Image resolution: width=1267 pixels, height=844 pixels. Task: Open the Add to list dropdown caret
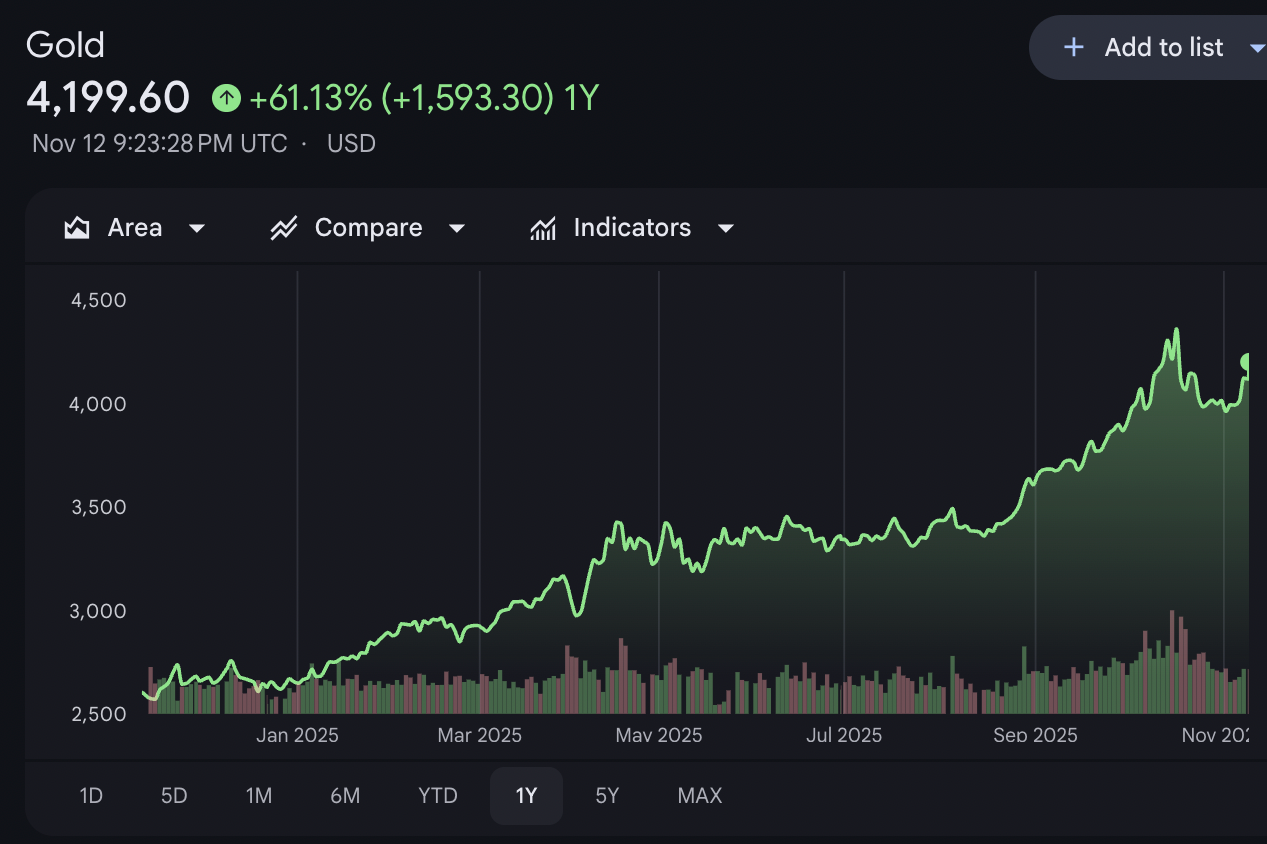(x=1256, y=47)
